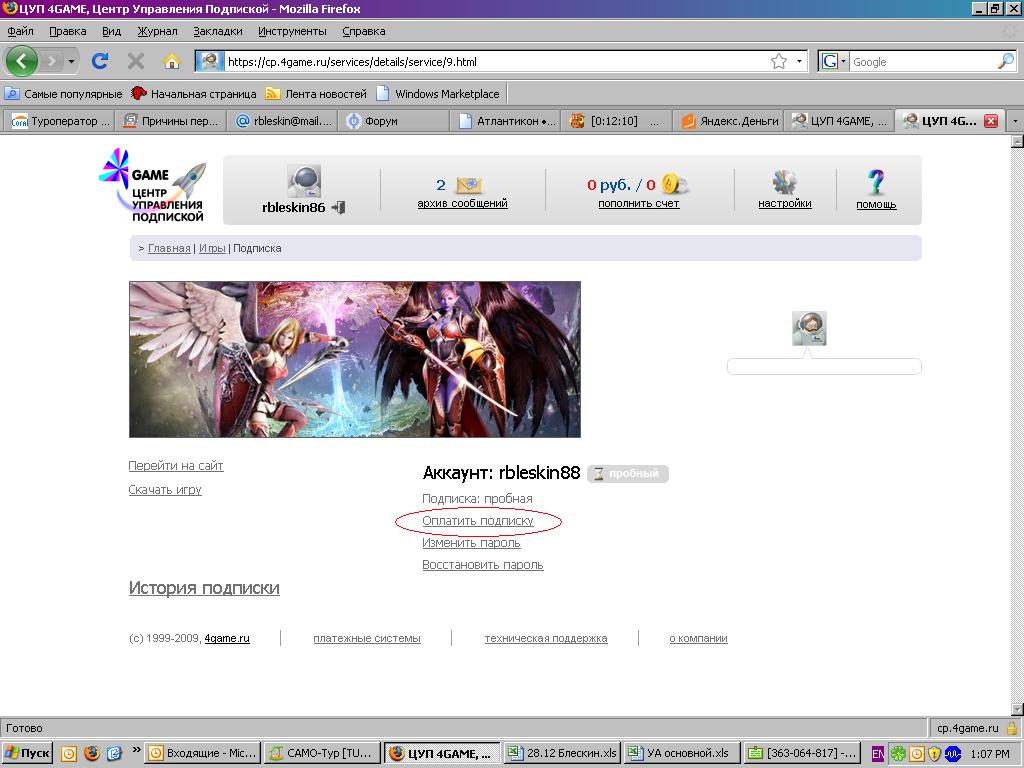
Task: Click the game banner image
Action: 354,359
